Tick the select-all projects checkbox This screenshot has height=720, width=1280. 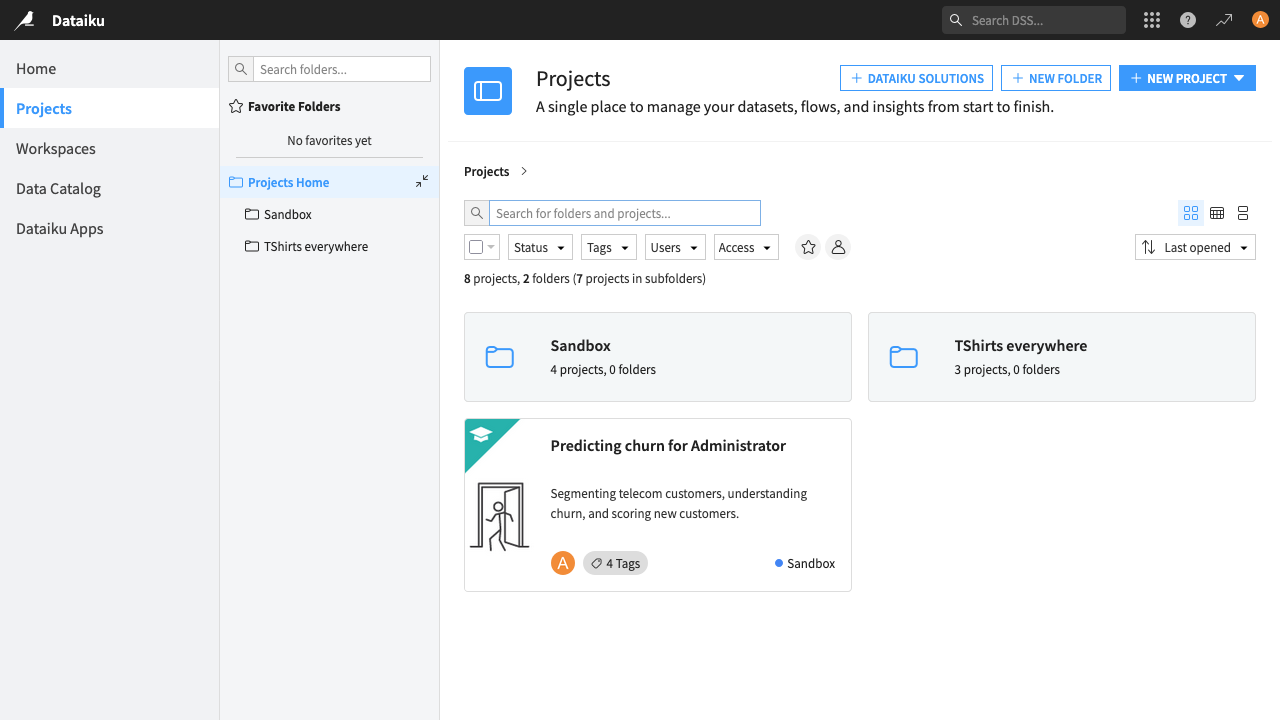(476, 247)
